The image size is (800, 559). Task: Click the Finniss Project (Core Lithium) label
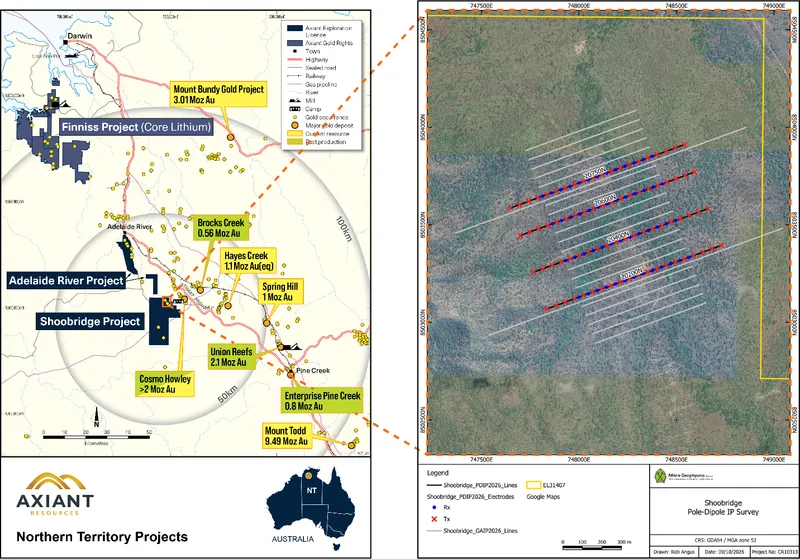point(136,127)
